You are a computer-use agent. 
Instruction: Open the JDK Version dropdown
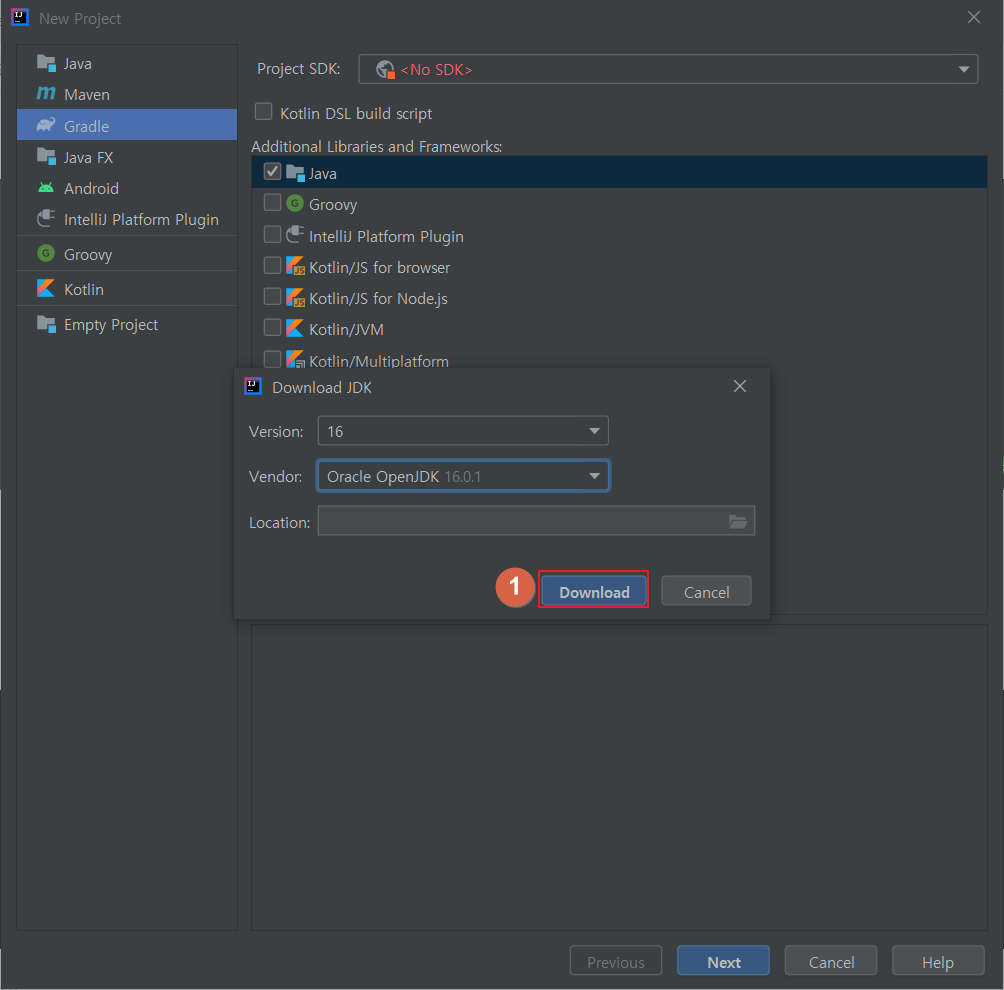(463, 431)
